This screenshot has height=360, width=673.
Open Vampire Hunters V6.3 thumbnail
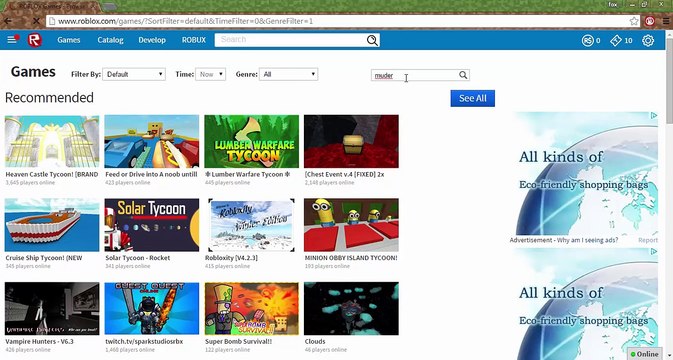pos(52,309)
